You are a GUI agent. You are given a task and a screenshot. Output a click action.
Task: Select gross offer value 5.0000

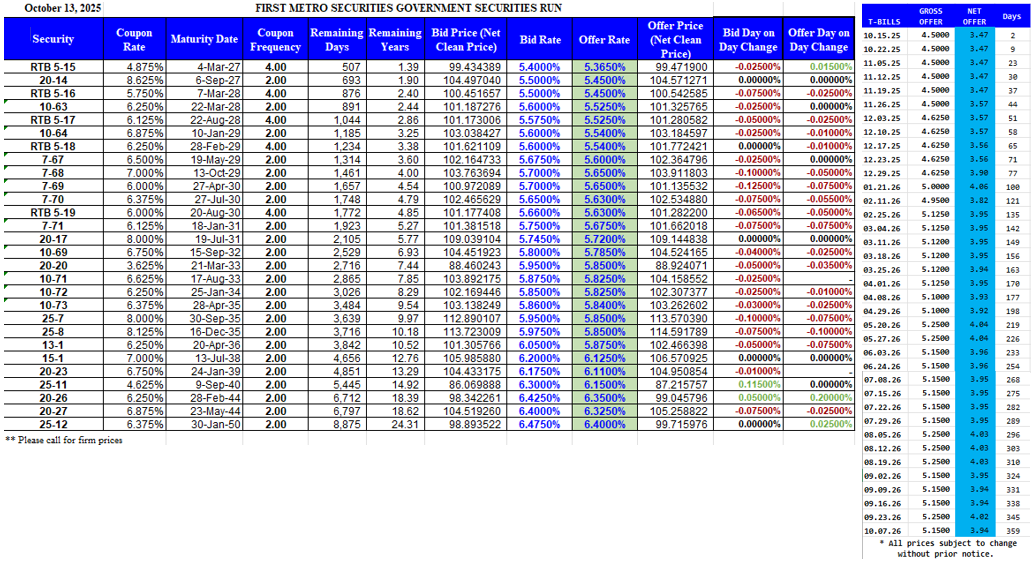click(935, 187)
